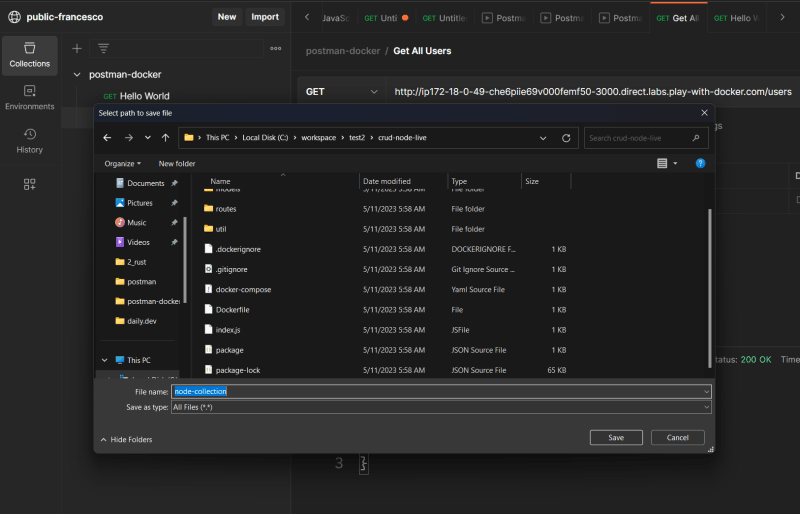
Task: Click the dialog's back navigation arrow
Action: click(x=106, y=138)
